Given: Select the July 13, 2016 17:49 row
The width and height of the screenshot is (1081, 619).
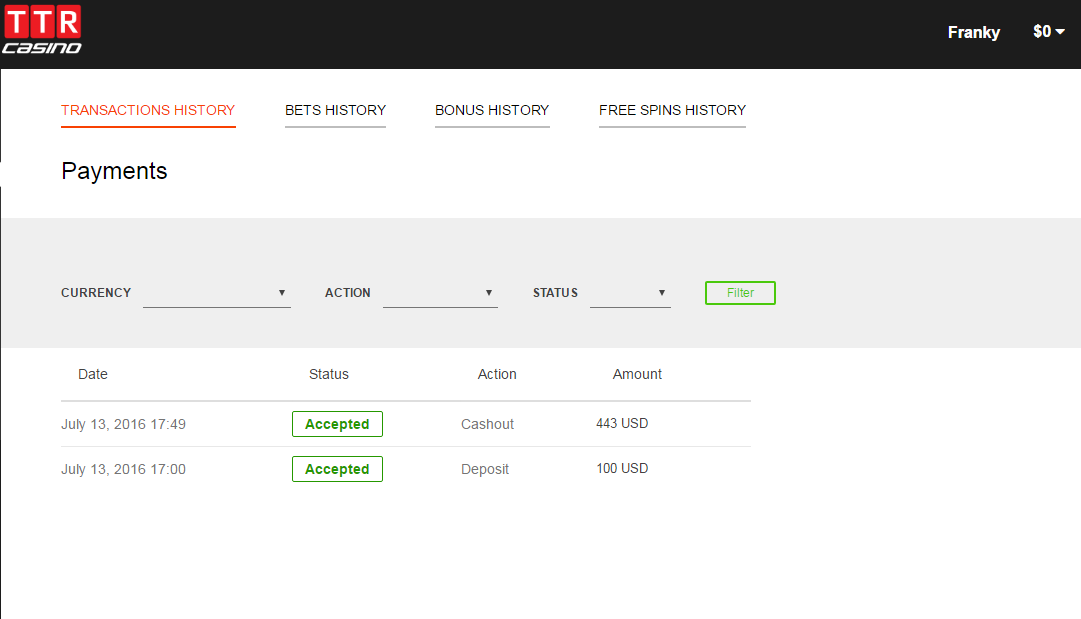Looking at the screenshot, I should (x=123, y=424).
